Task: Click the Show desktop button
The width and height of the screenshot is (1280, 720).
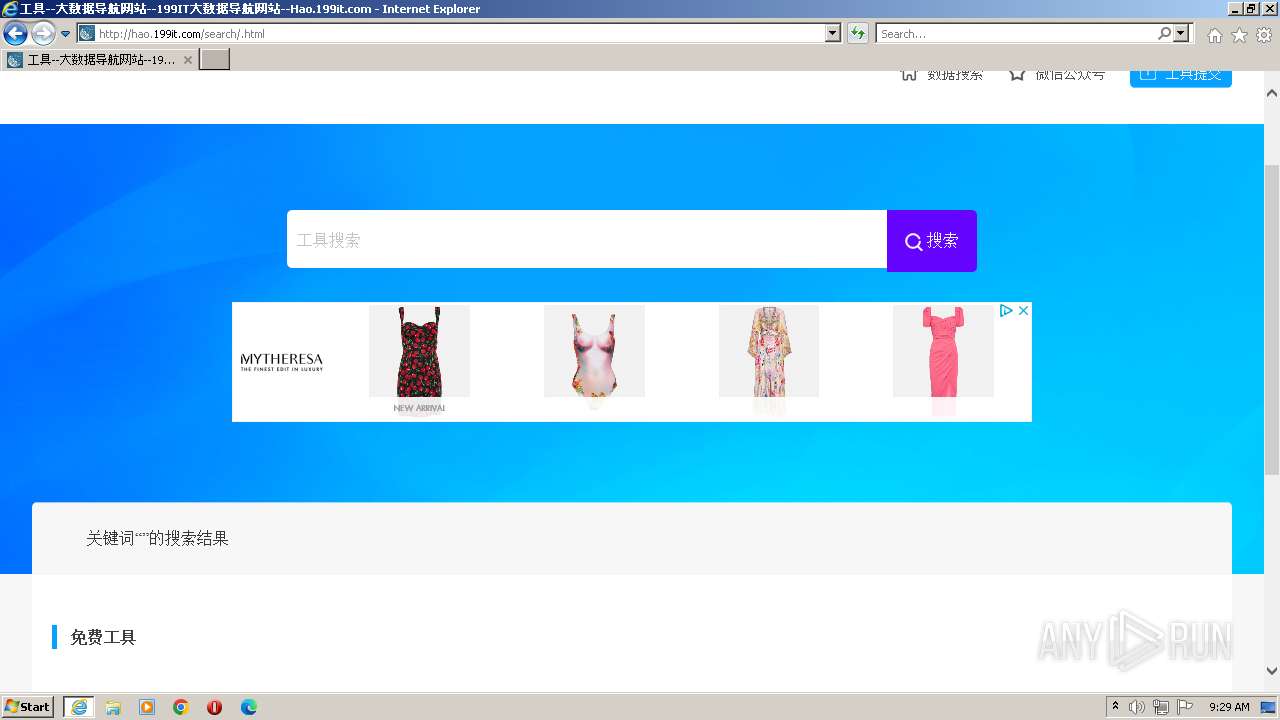Action: click(x=1270, y=707)
